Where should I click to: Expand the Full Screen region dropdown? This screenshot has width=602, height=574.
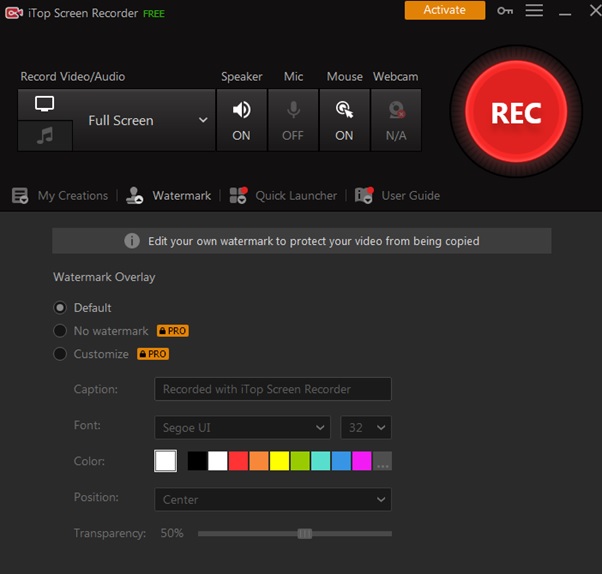[x=144, y=120]
